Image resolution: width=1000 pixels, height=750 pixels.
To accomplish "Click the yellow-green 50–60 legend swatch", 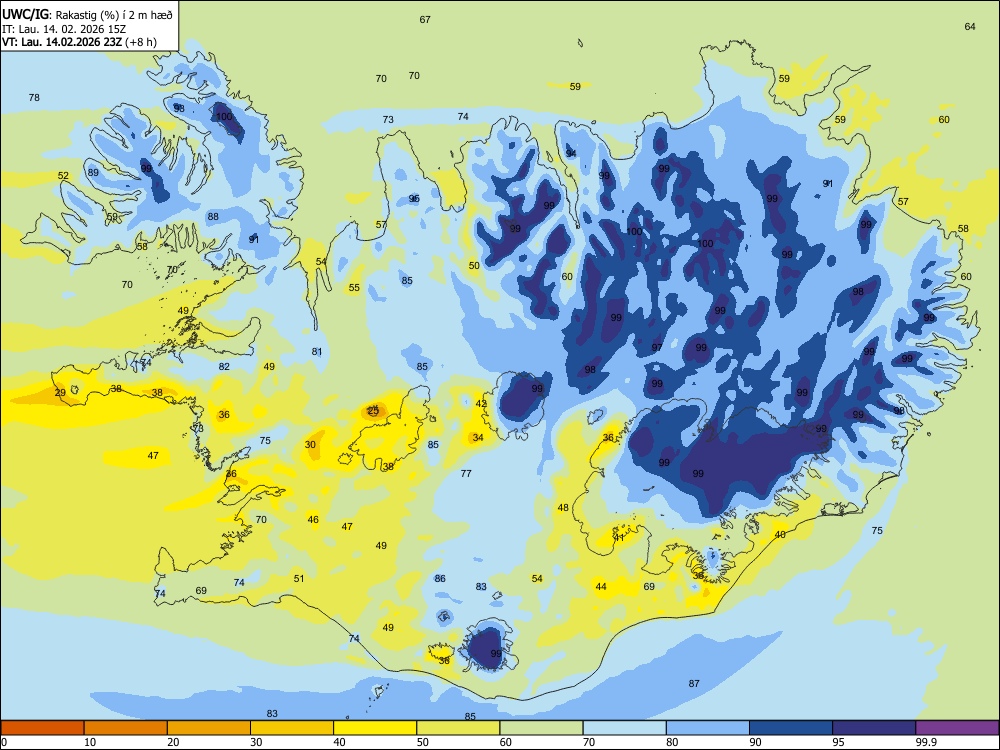I will (x=458, y=728).
